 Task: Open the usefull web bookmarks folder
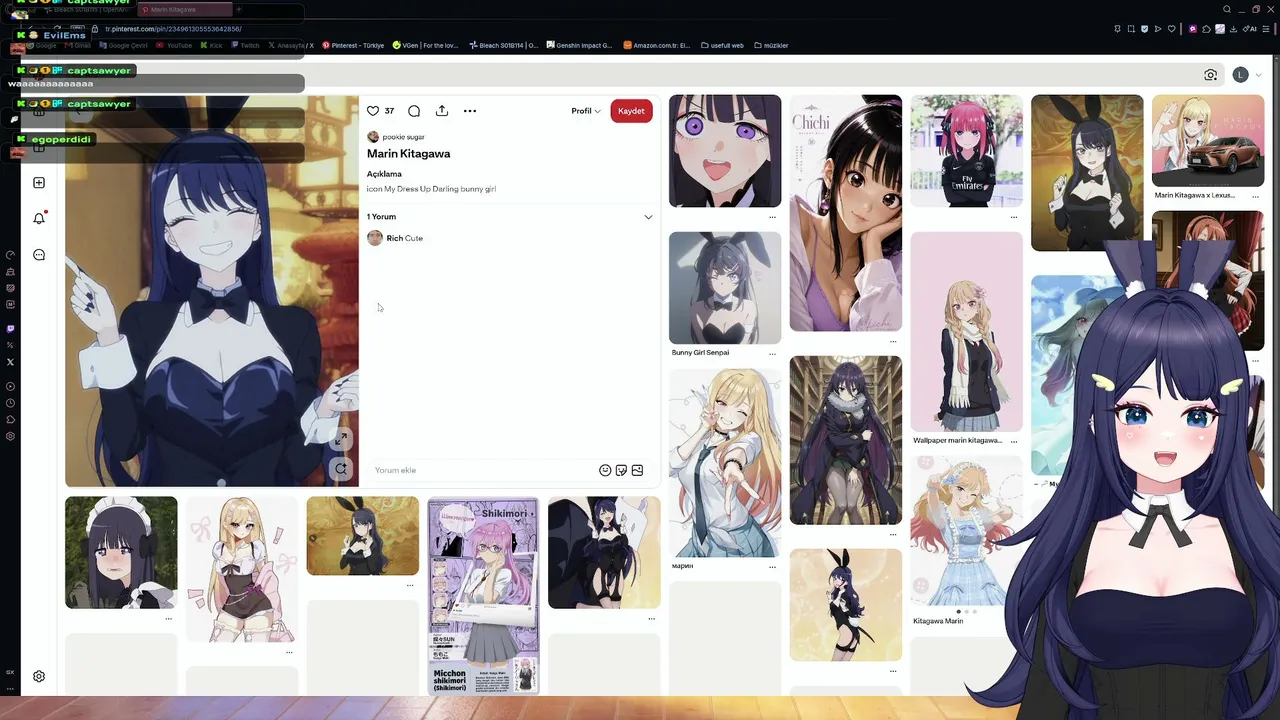click(722, 45)
